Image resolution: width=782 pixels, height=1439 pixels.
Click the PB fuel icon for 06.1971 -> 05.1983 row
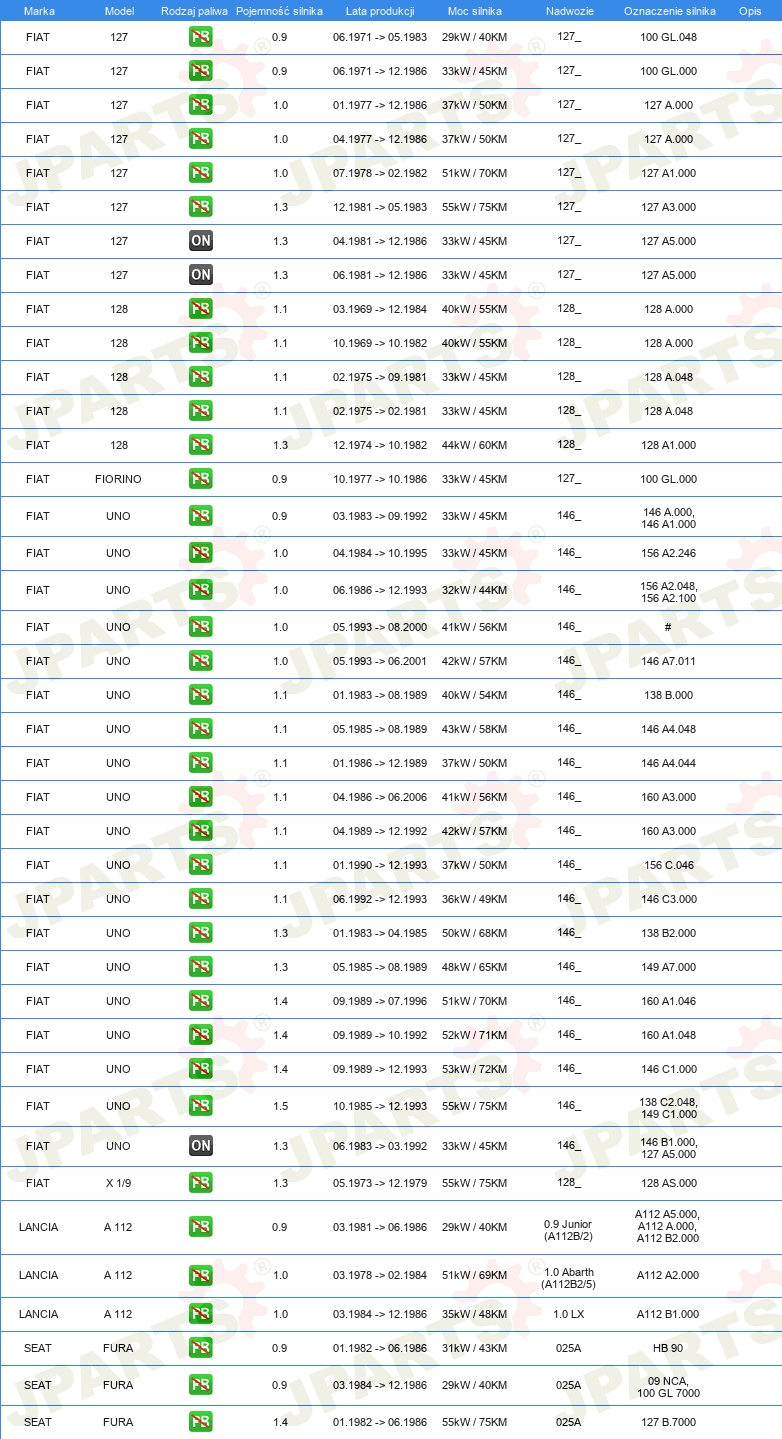click(200, 37)
